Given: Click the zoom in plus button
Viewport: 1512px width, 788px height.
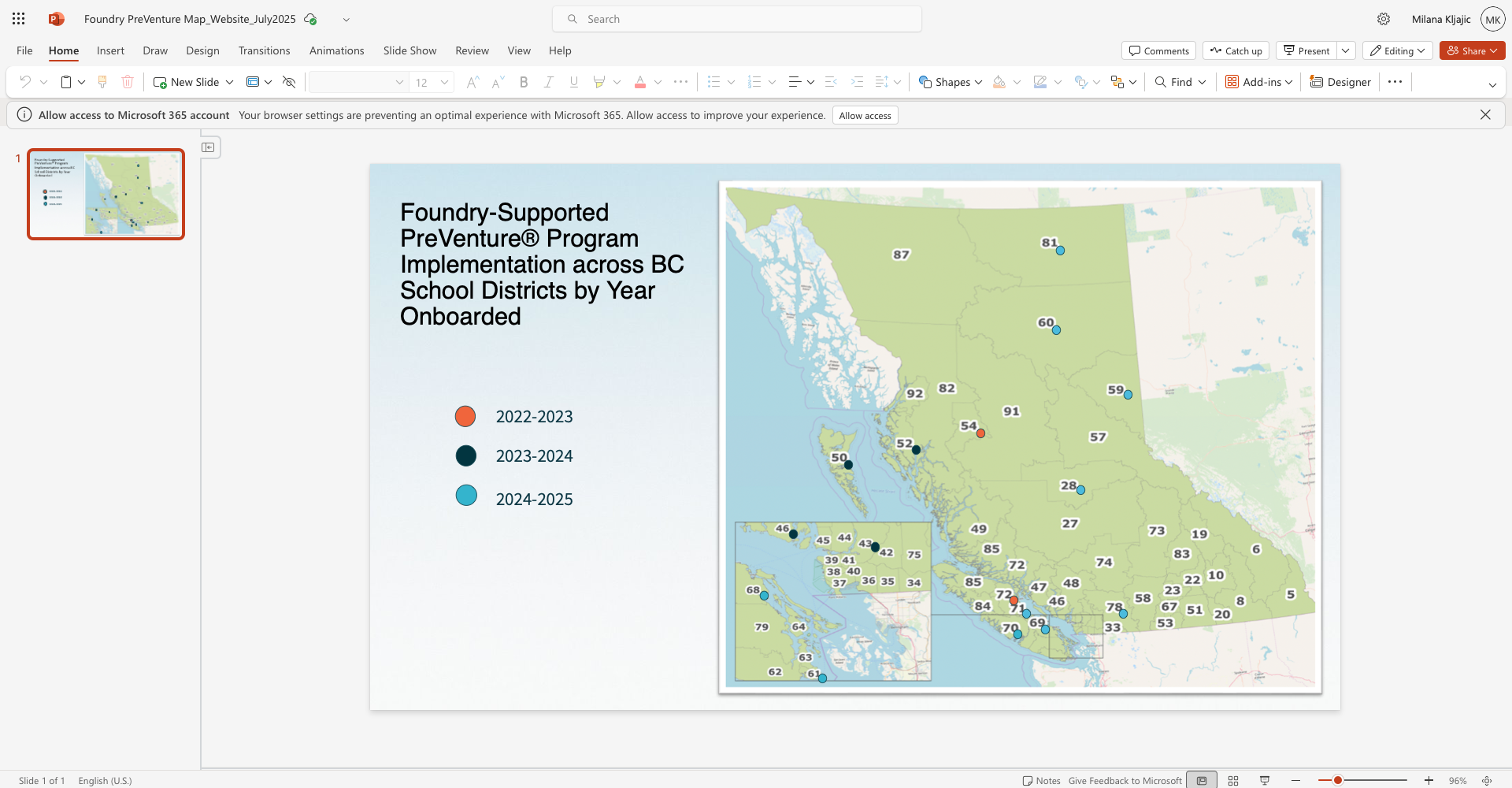Looking at the screenshot, I should coord(1429,780).
